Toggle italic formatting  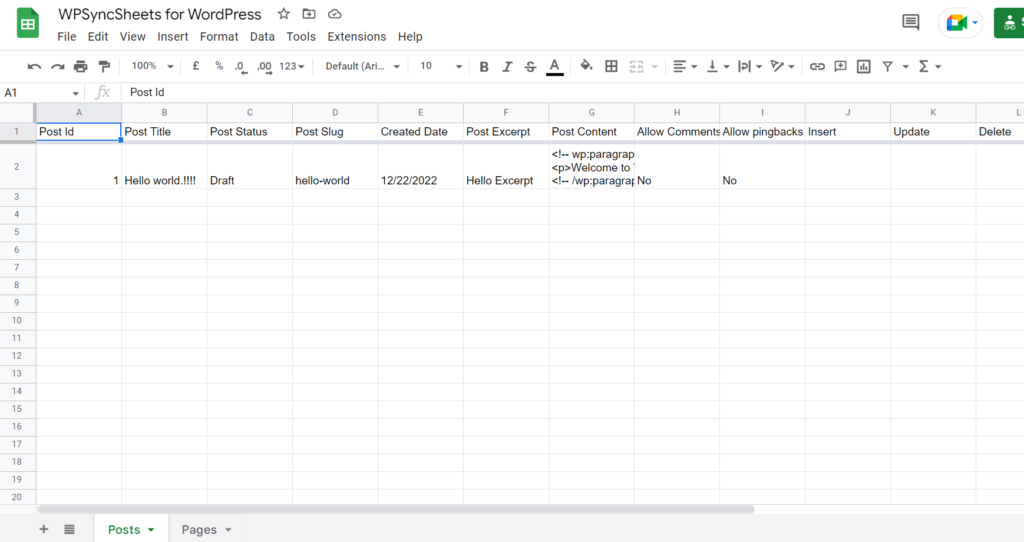point(507,66)
